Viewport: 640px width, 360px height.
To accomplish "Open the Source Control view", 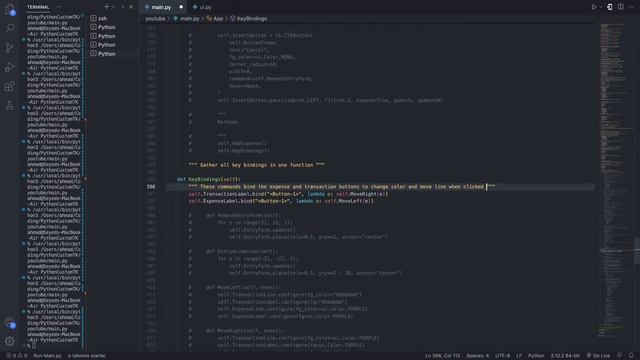I will click(x=10, y=48).
